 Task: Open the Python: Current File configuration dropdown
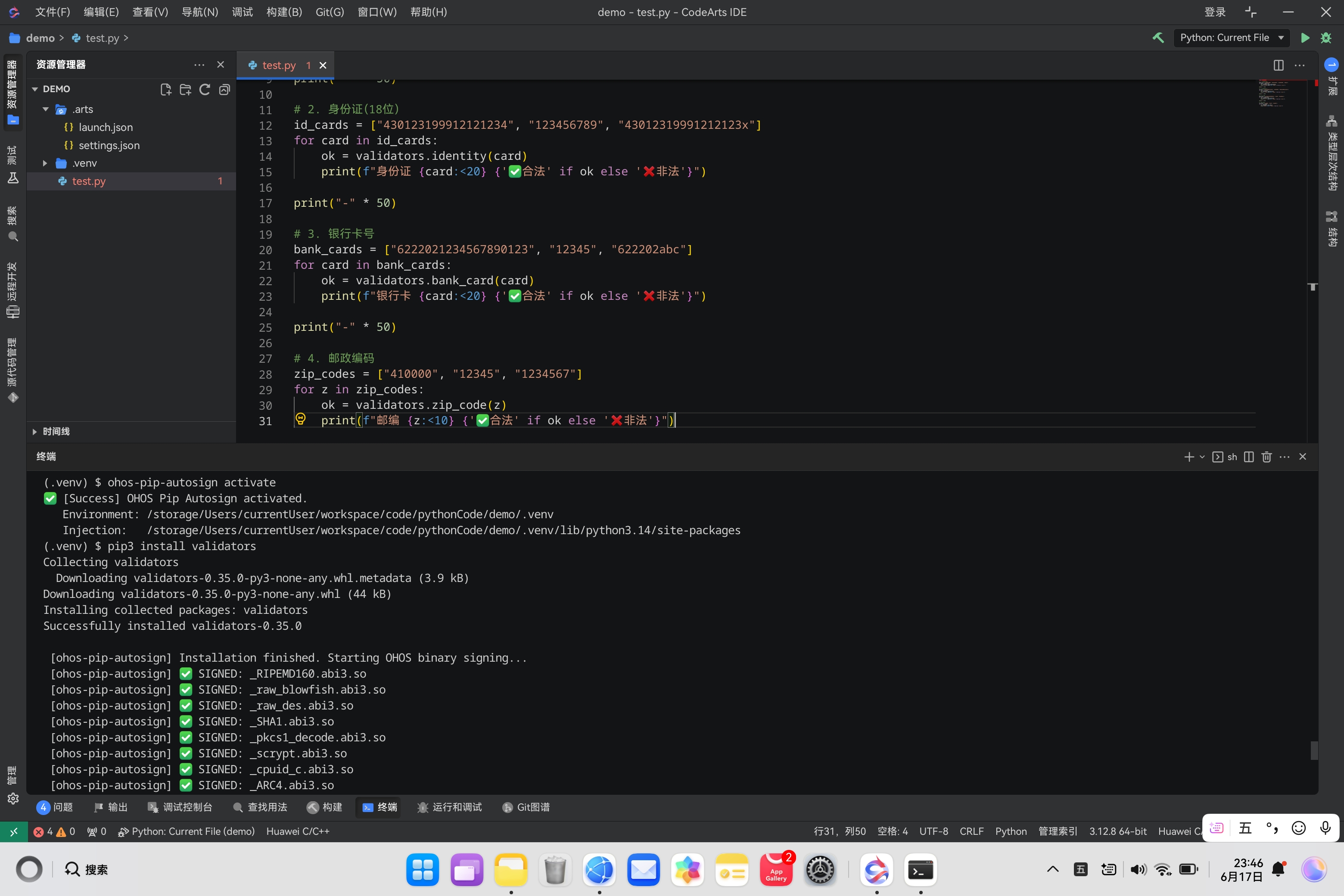tap(1232, 38)
